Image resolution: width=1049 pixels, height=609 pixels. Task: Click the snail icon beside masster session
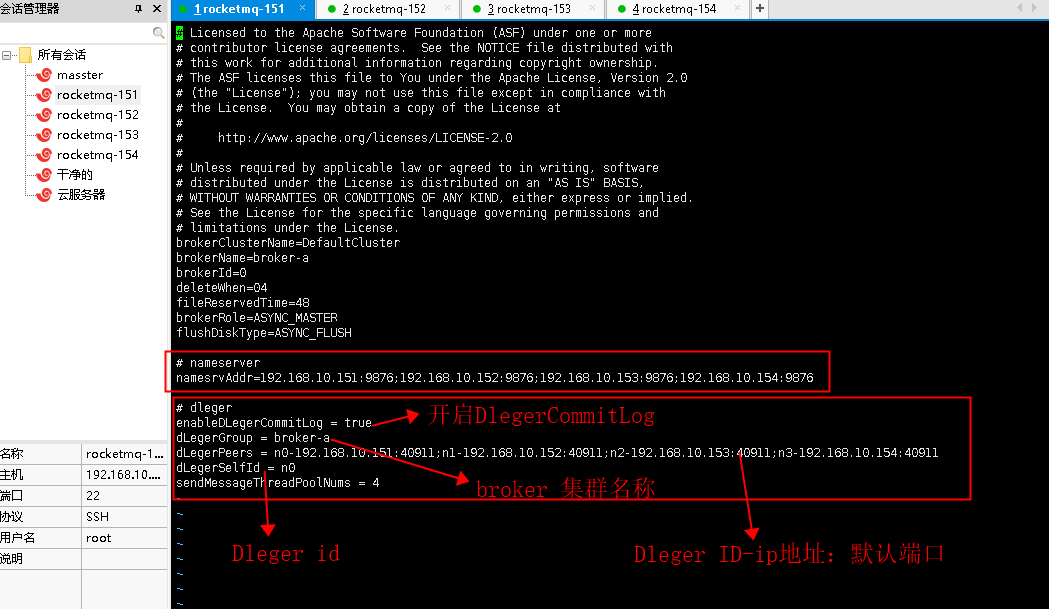(45, 75)
